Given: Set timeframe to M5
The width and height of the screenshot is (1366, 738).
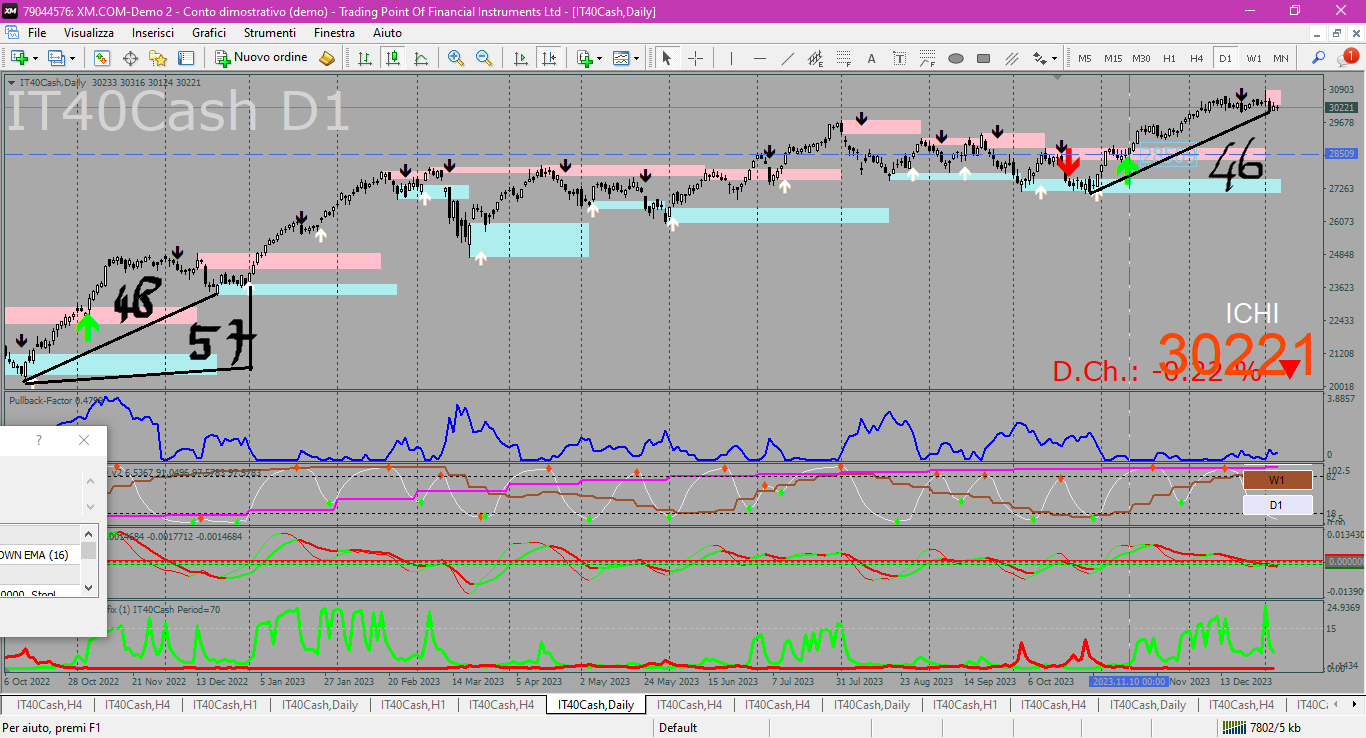Looking at the screenshot, I should click(x=1085, y=58).
